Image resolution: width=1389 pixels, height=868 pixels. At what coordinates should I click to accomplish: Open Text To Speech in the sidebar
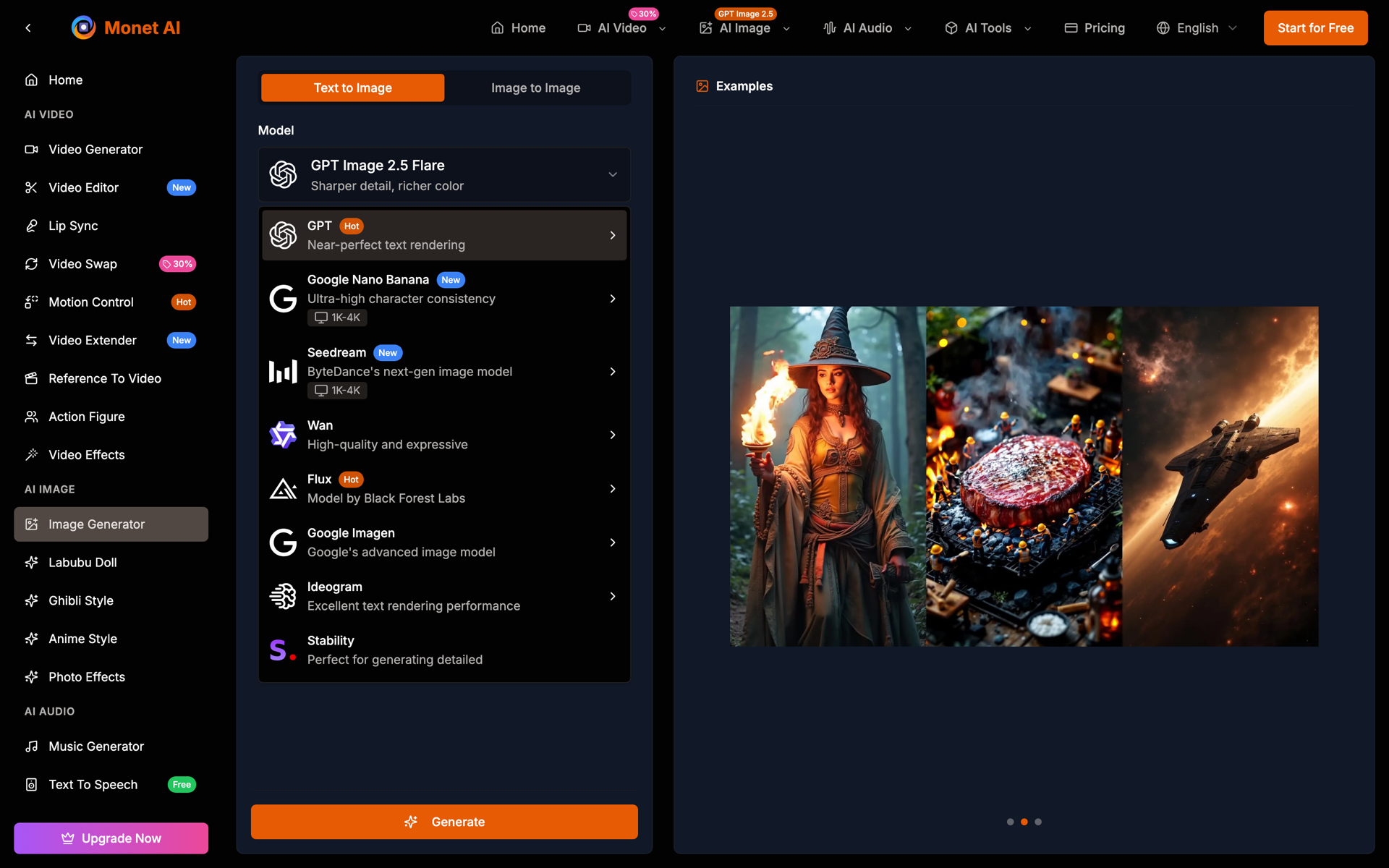coord(111,785)
